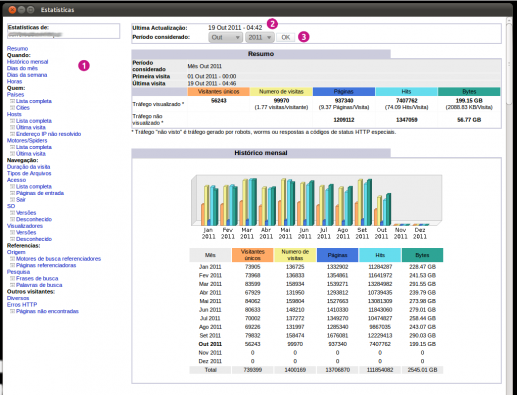Image resolution: width=517 pixels, height=395 pixels.
Task: Click list icon next to Páginas de entrada
Action: tap(12, 193)
